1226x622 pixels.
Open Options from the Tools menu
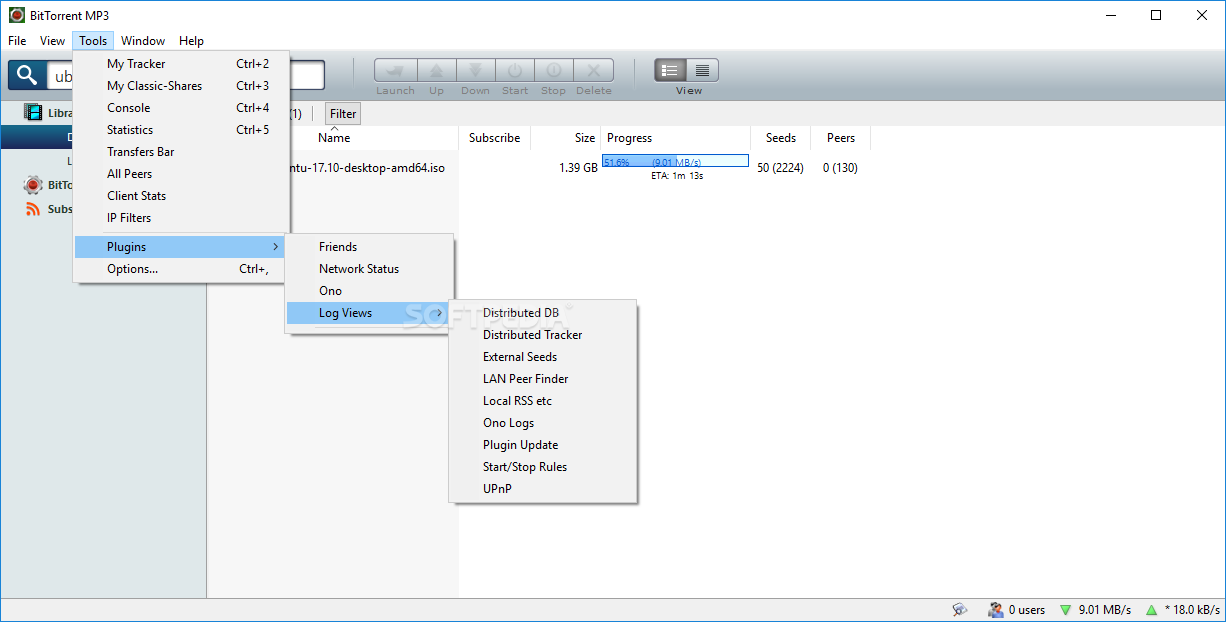coord(182,269)
